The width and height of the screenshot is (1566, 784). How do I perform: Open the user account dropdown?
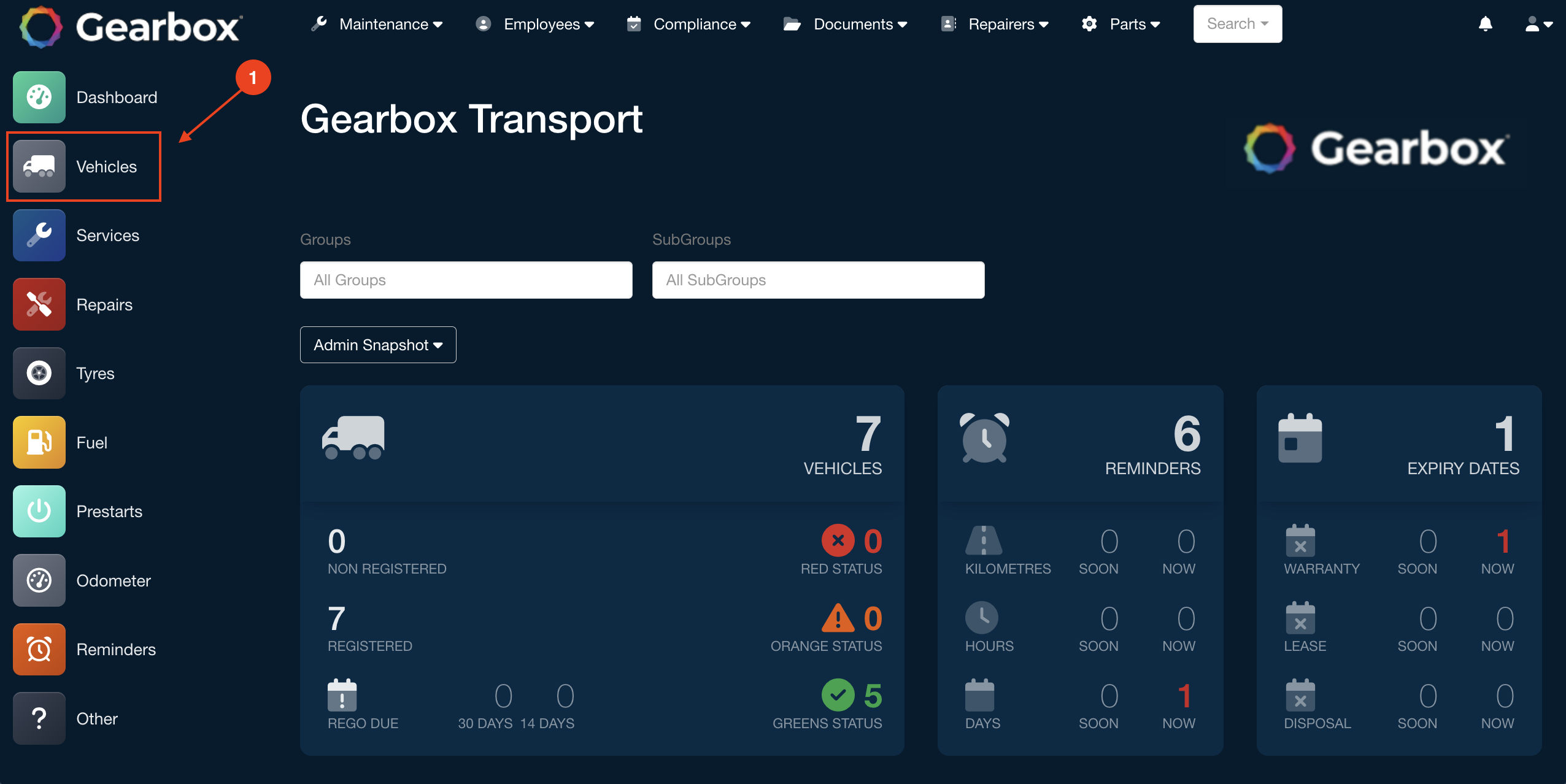click(1538, 24)
